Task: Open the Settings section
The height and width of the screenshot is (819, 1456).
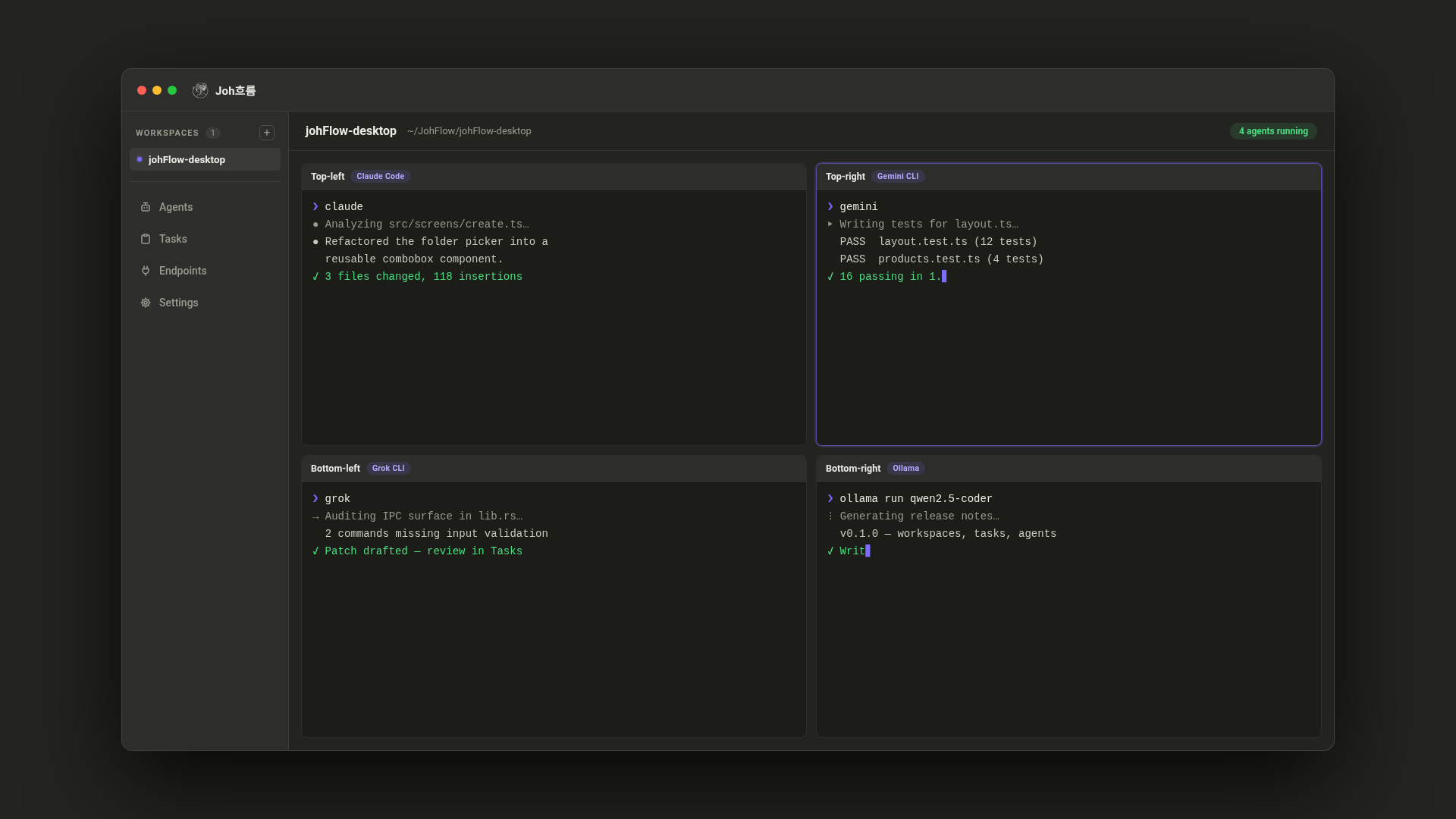Action: [205, 303]
